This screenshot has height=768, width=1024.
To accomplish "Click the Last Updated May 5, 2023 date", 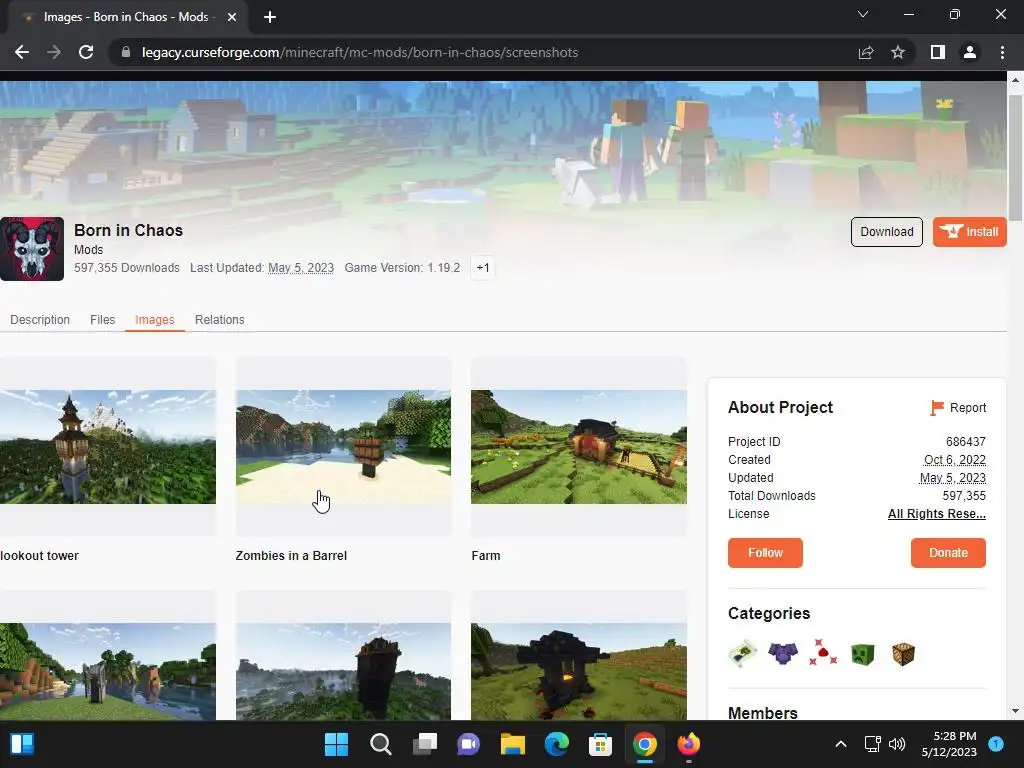I will [x=301, y=268].
